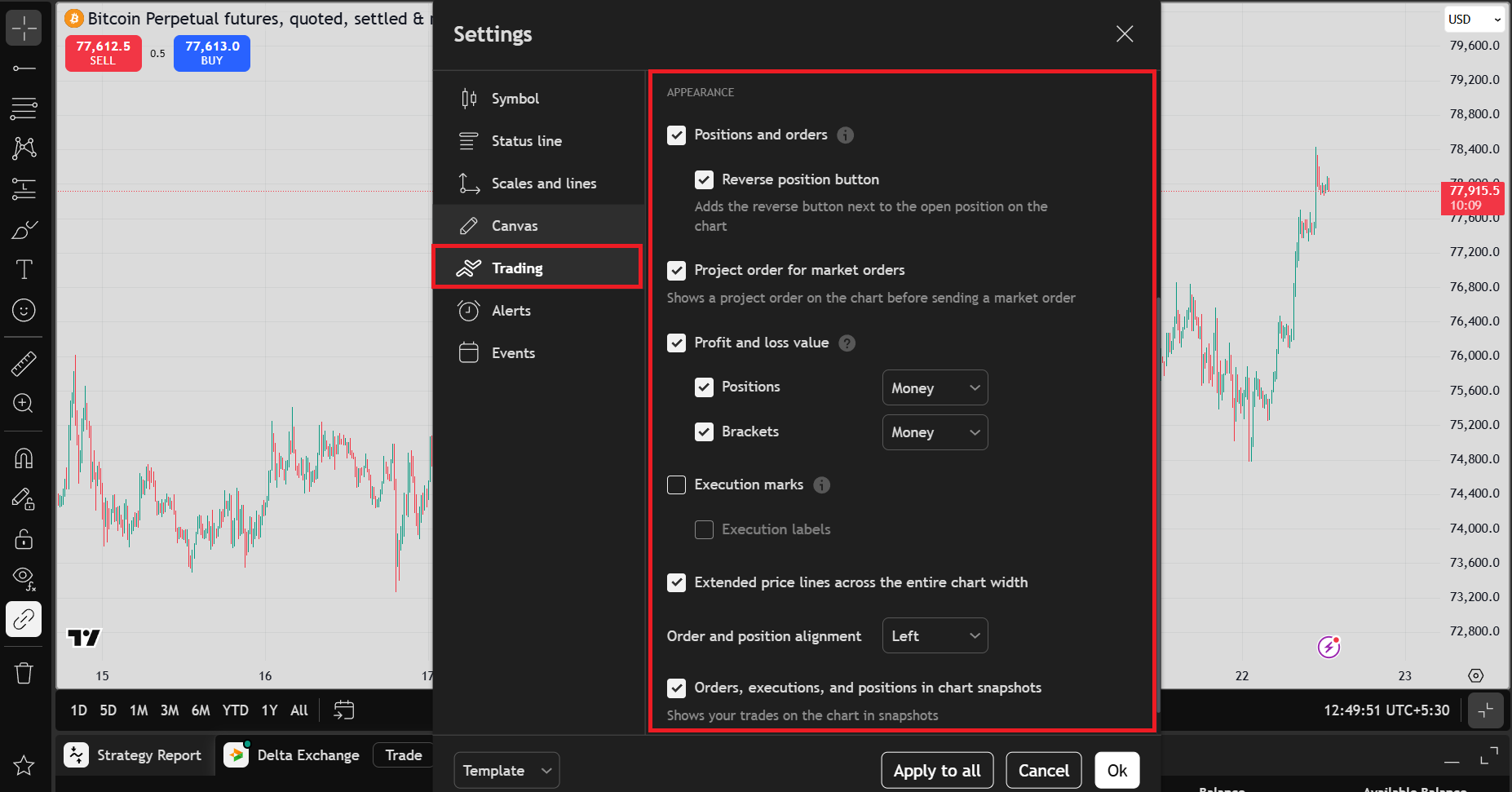Select the ruler measure tool
1512x792 pixels.
point(24,363)
